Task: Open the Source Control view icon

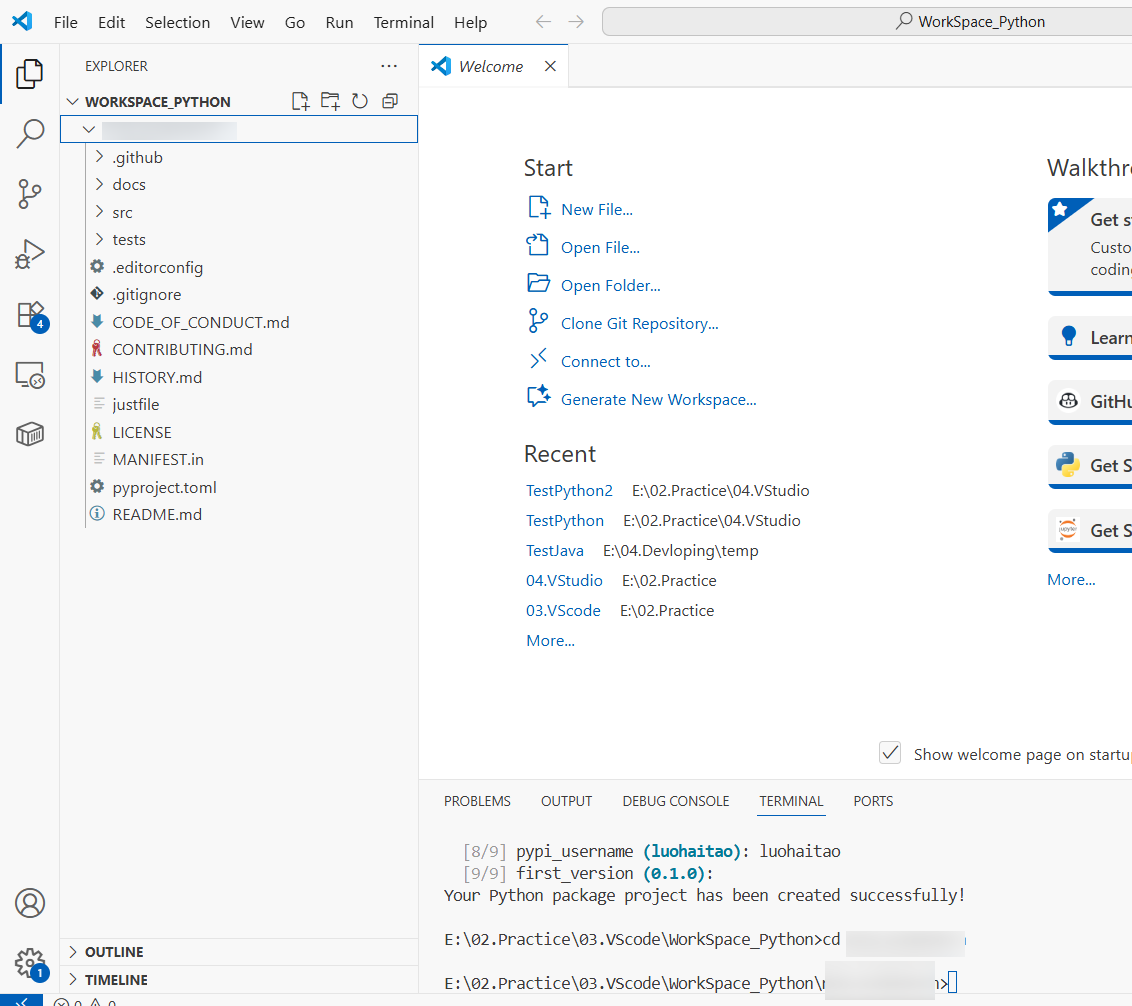Action: [30, 194]
